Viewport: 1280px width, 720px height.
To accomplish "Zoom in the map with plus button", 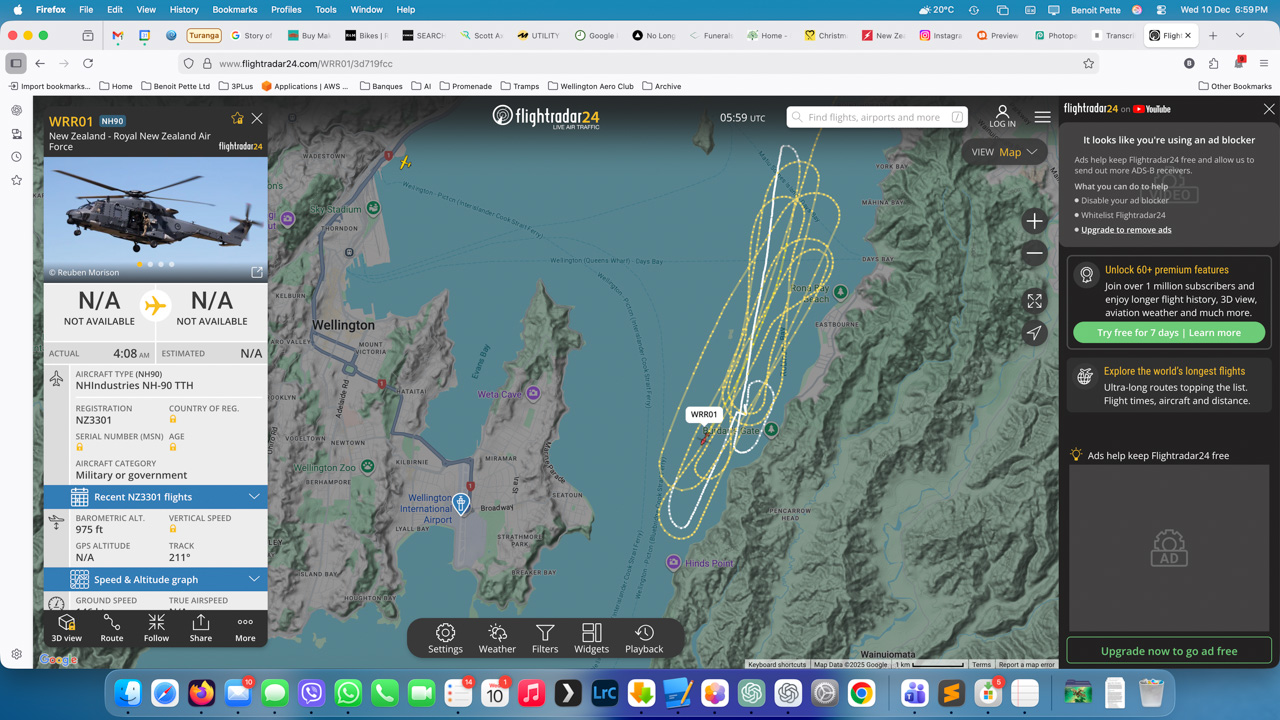I will (1034, 221).
